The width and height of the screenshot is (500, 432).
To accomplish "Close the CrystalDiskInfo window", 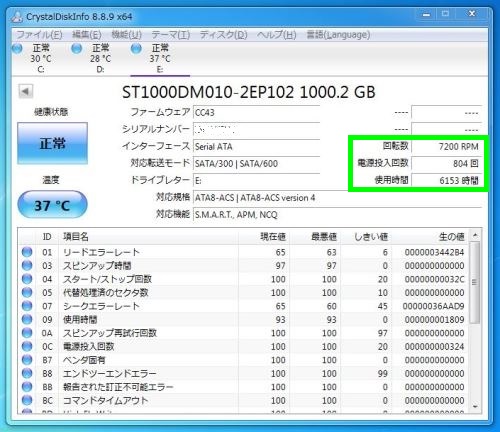I will (x=472, y=14).
